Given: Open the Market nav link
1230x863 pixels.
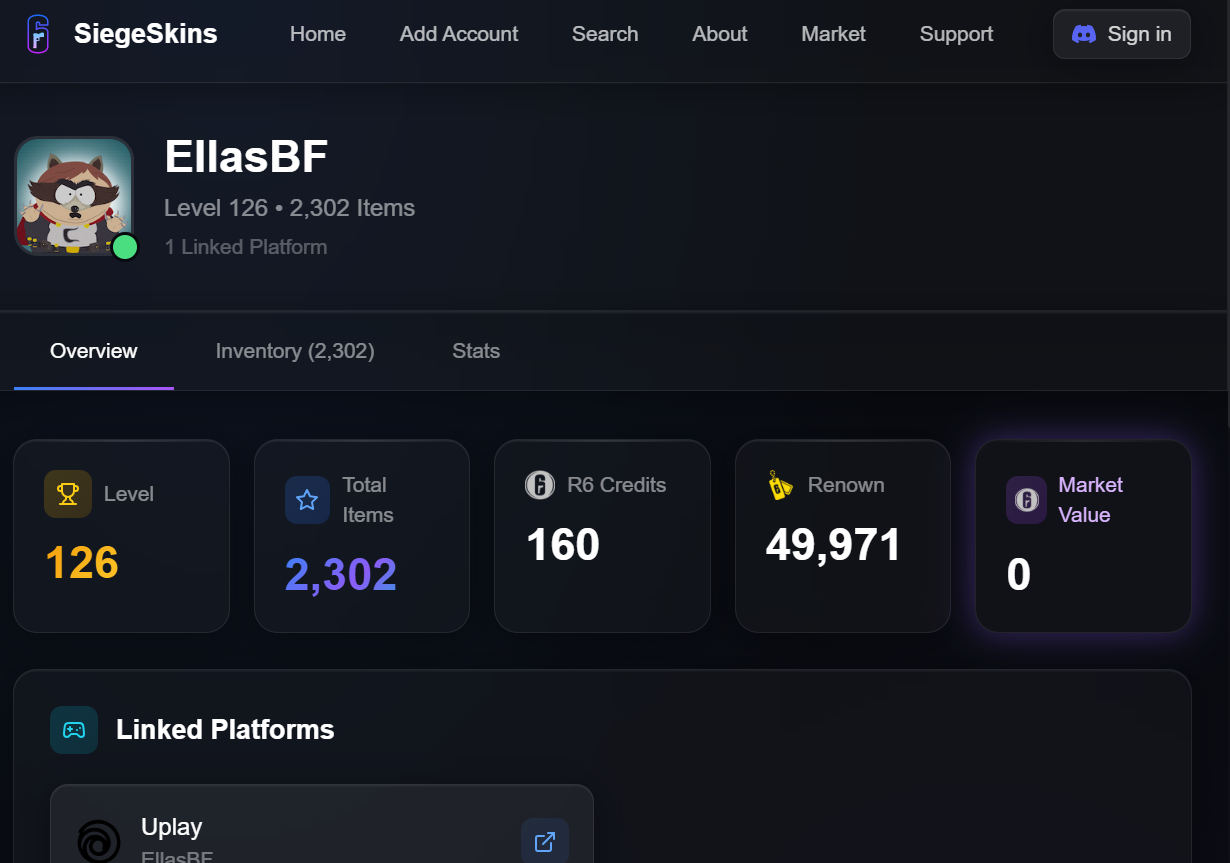Looking at the screenshot, I should [834, 34].
